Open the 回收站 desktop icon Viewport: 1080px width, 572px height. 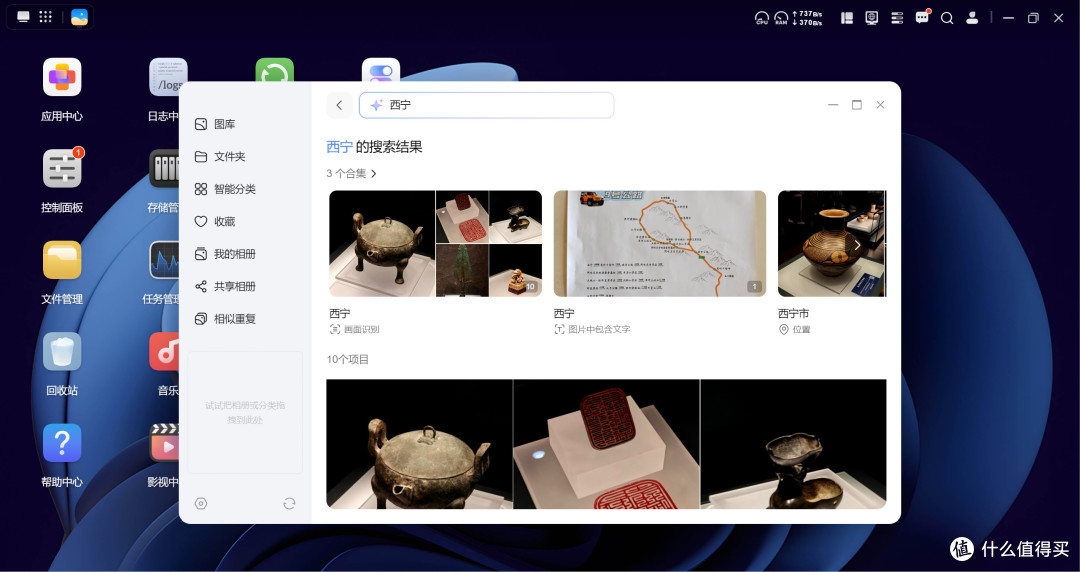[62, 351]
